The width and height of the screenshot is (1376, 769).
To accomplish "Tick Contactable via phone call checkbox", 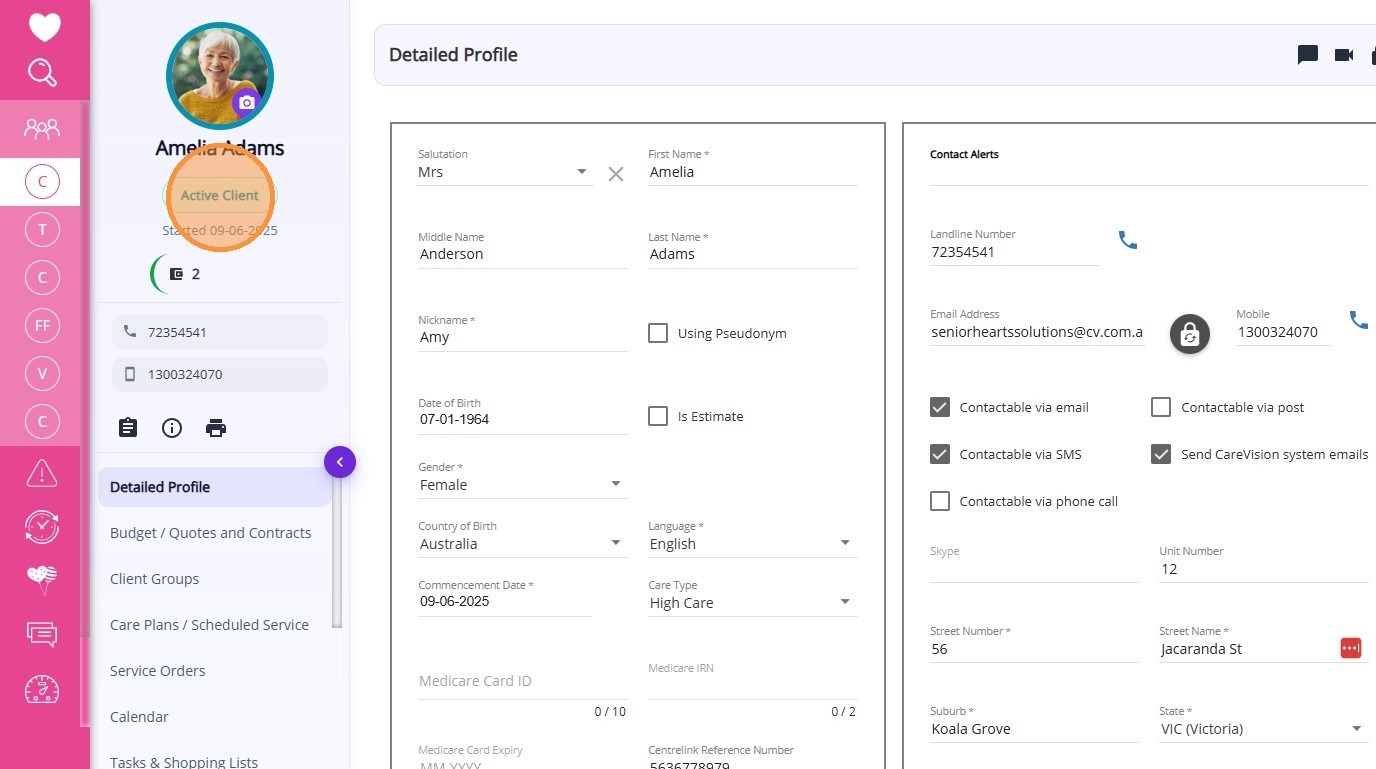I will pos(940,501).
